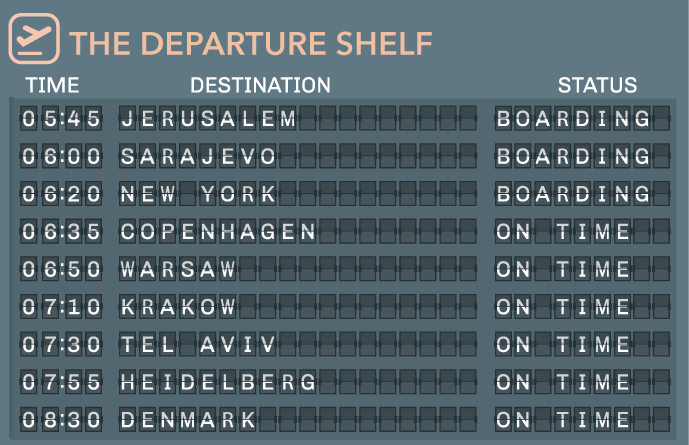The height and width of the screenshot is (445, 689).
Task: Click the 08:30 departure time
Action: click(x=61, y=420)
